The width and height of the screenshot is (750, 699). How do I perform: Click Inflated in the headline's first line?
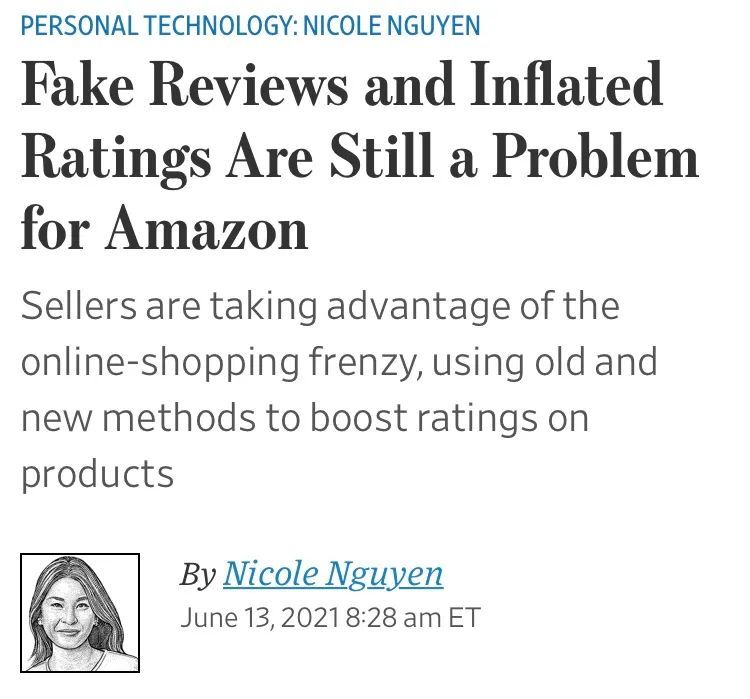(567, 84)
